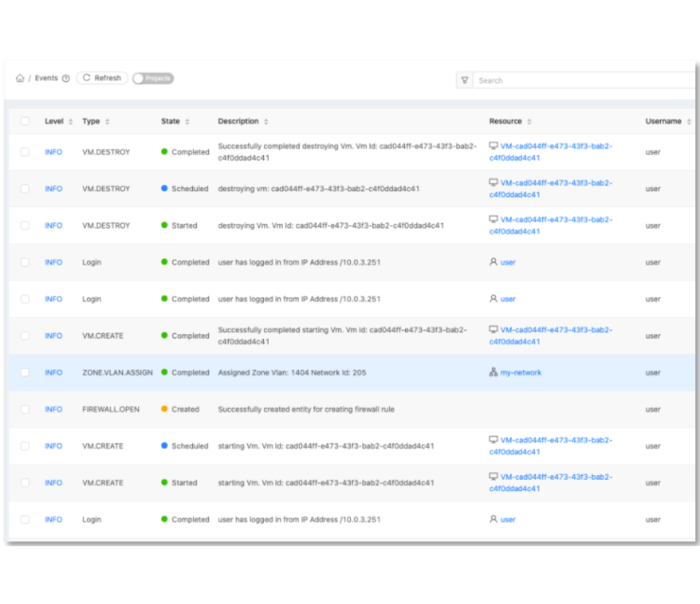Toggle the Projects switch
Image resolution: width=700 pixels, height=604 pixels.
tap(153, 78)
